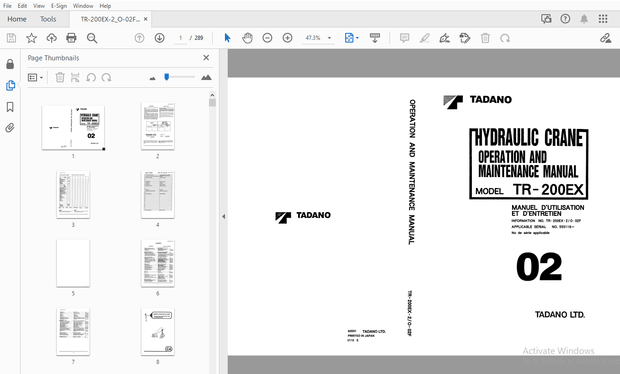Select the arrow Selection tool
This screenshot has width=620, height=374.
tap(227, 38)
